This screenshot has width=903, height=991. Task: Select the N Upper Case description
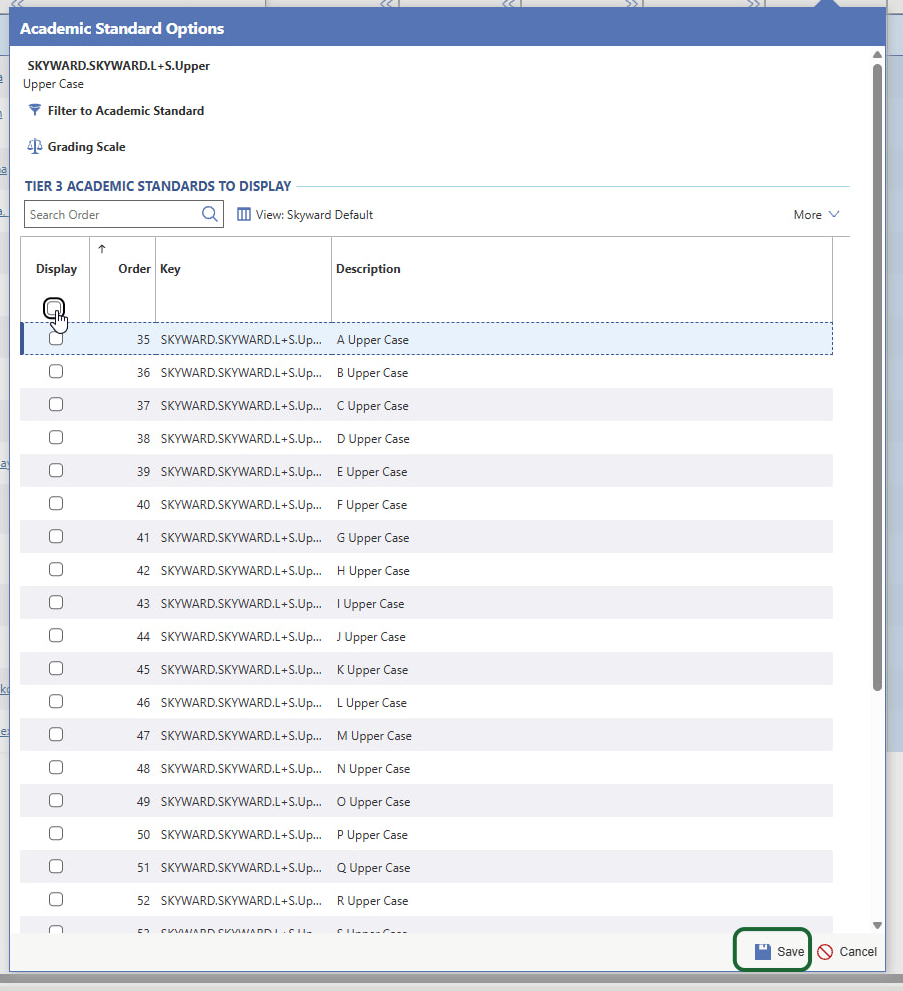[373, 769]
